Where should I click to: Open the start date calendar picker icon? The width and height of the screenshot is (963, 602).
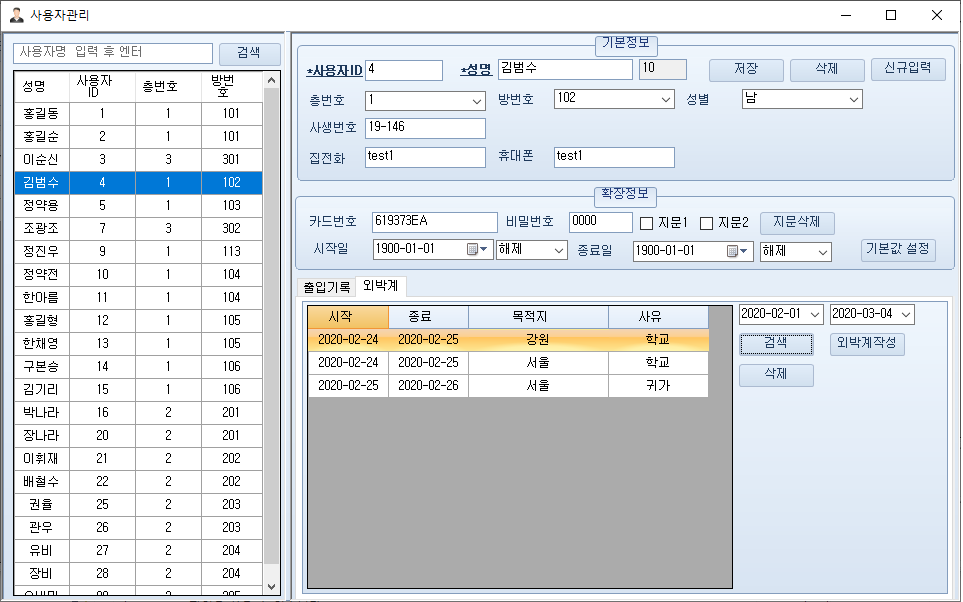coord(473,250)
